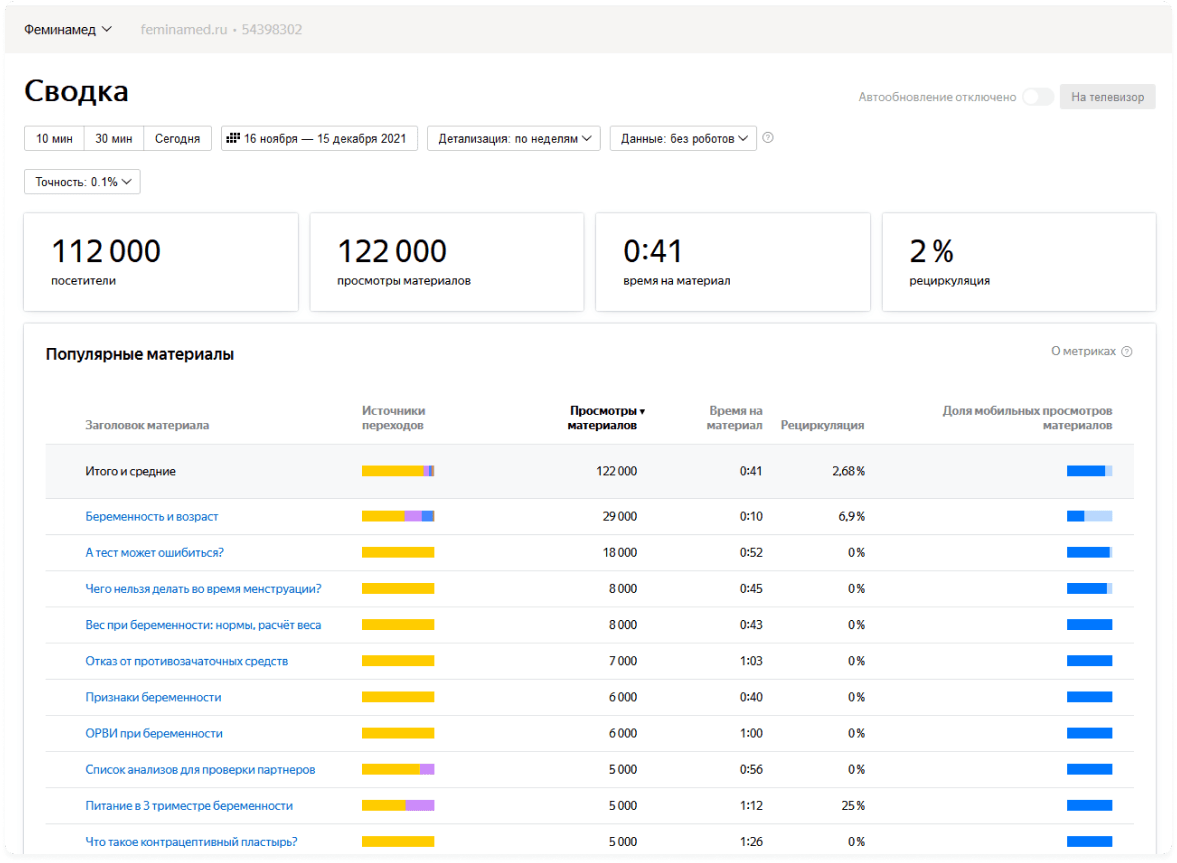1177x863 pixels.
Task: Switch to the Сегодня time range
Action: [177, 139]
